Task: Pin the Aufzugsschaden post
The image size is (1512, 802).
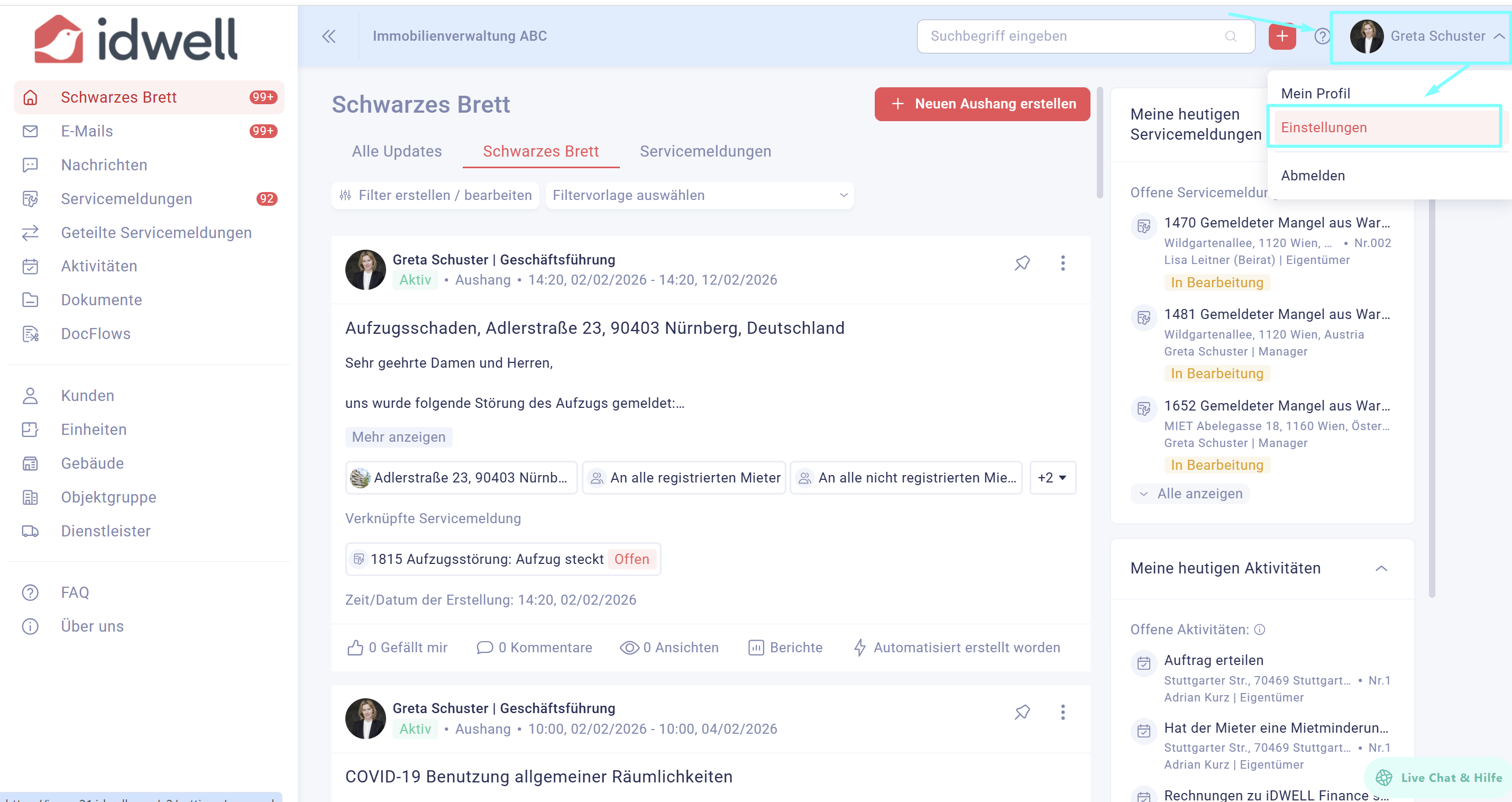Action: tap(1022, 263)
